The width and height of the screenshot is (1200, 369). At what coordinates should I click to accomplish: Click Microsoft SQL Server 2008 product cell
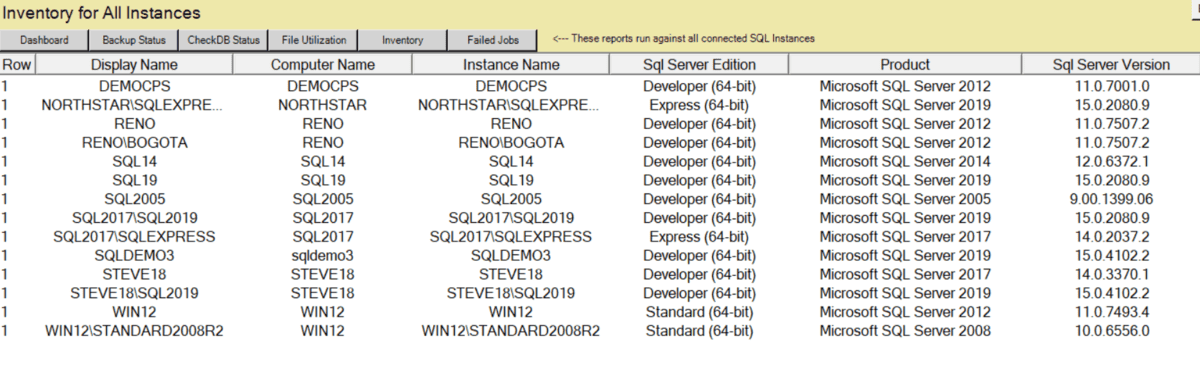(x=905, y=331)
